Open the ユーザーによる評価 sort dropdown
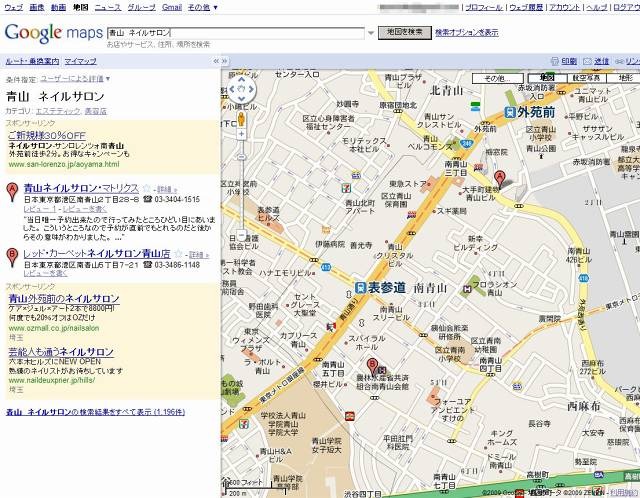 [75, 79]
